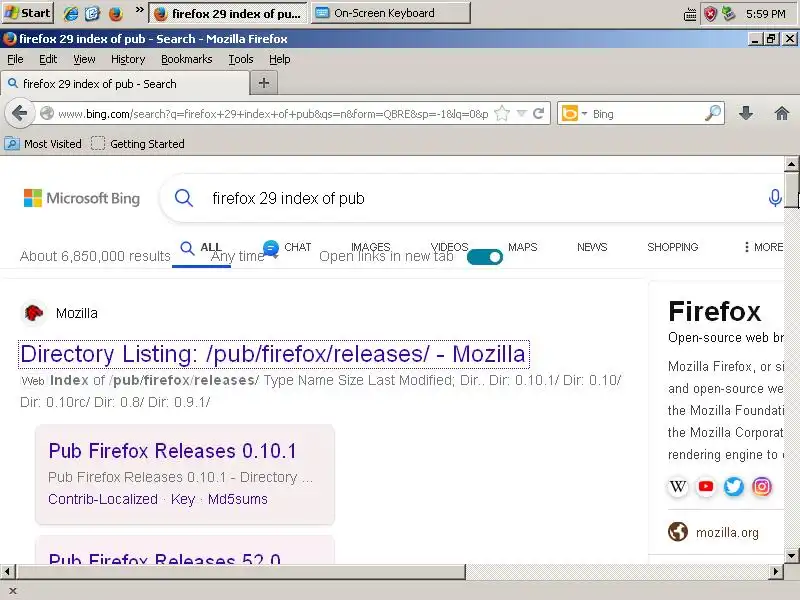Open the Help menu
The width and height of the screenshot is (800, 600).
coord(280,59)
